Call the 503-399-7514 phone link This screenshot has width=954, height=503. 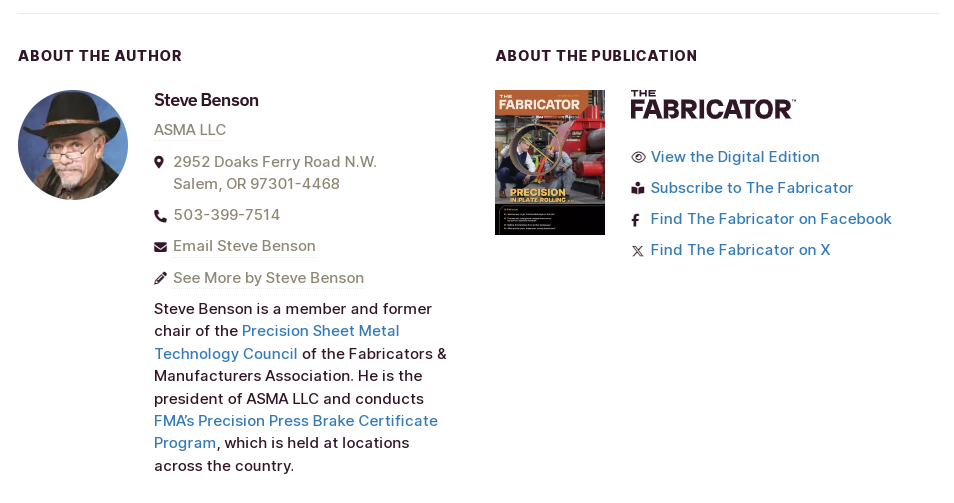[x=226, y=215]
